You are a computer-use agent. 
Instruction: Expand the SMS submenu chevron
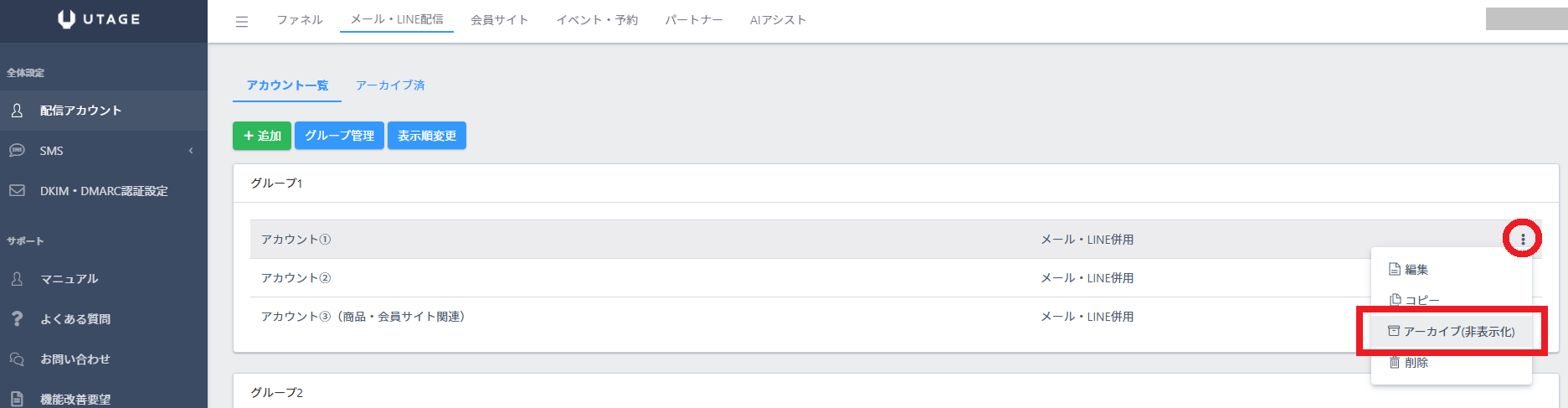pos(191,151)
